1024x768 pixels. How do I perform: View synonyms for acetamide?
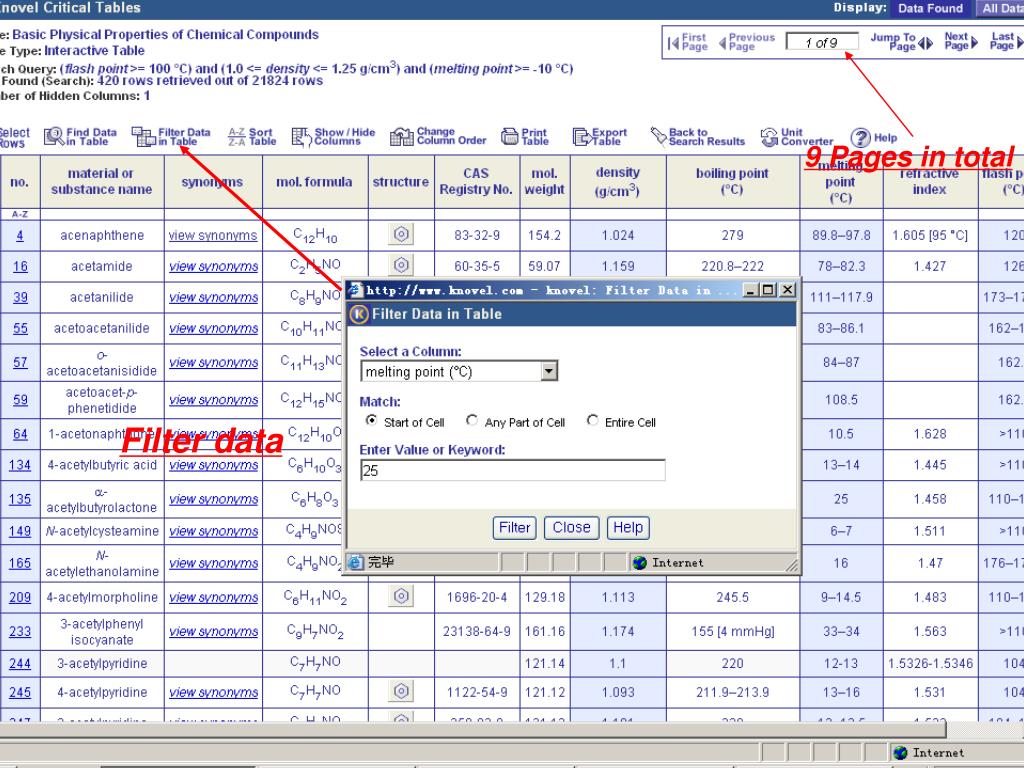pos(214,266)
